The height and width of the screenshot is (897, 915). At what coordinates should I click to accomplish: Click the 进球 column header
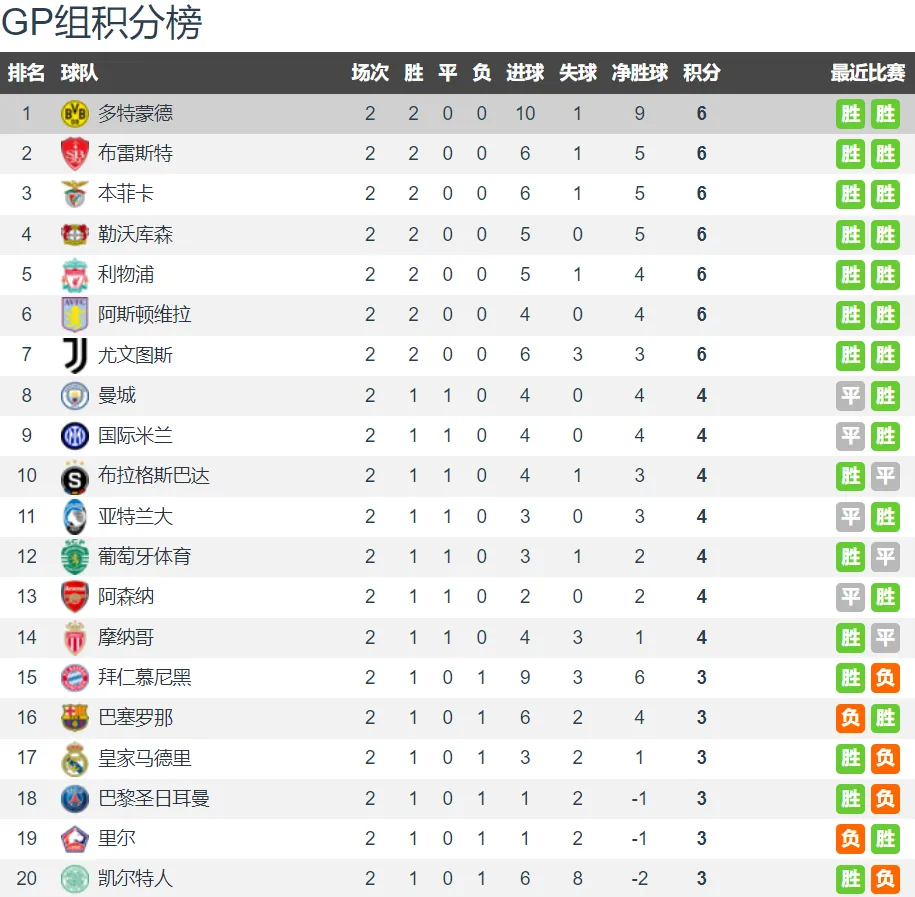point(525,73)
